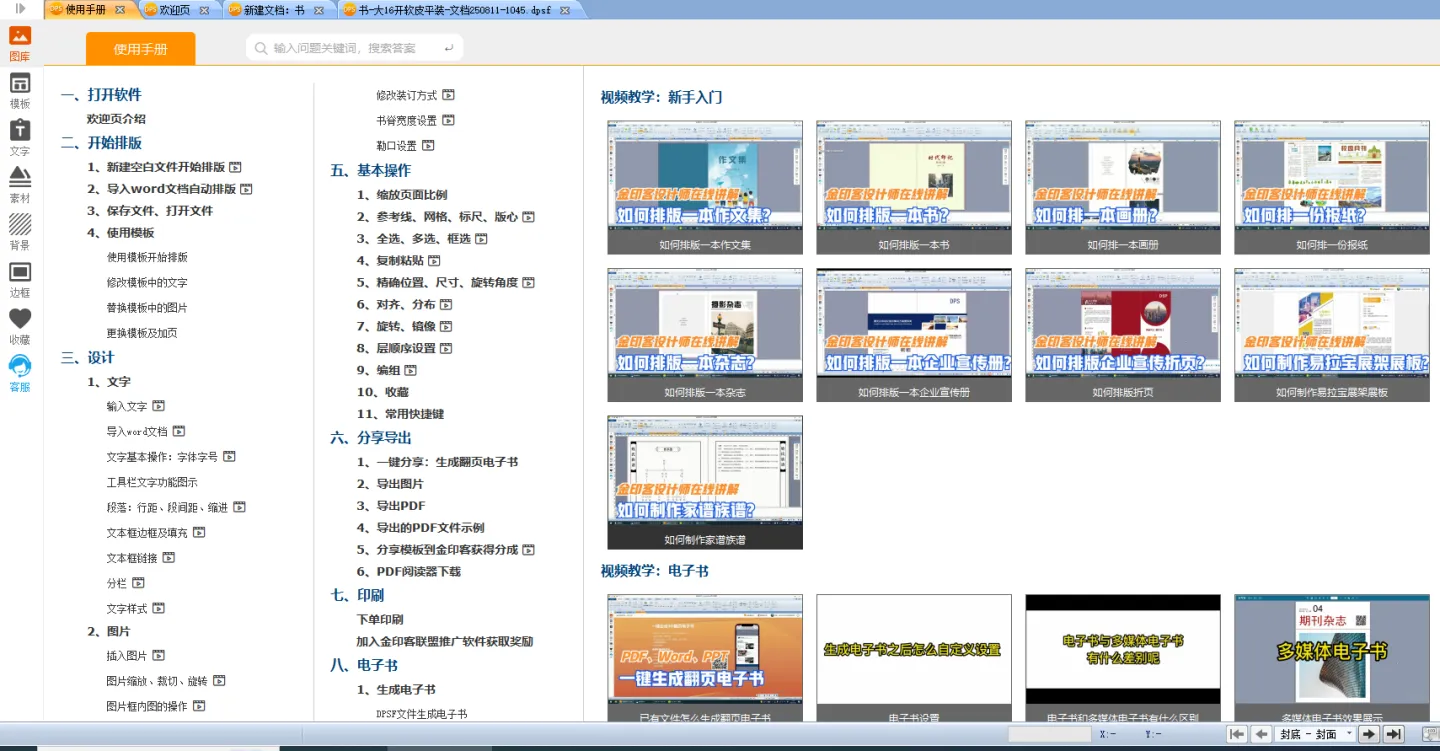Open the 素材 materials panel

click(x=20, y=184)
